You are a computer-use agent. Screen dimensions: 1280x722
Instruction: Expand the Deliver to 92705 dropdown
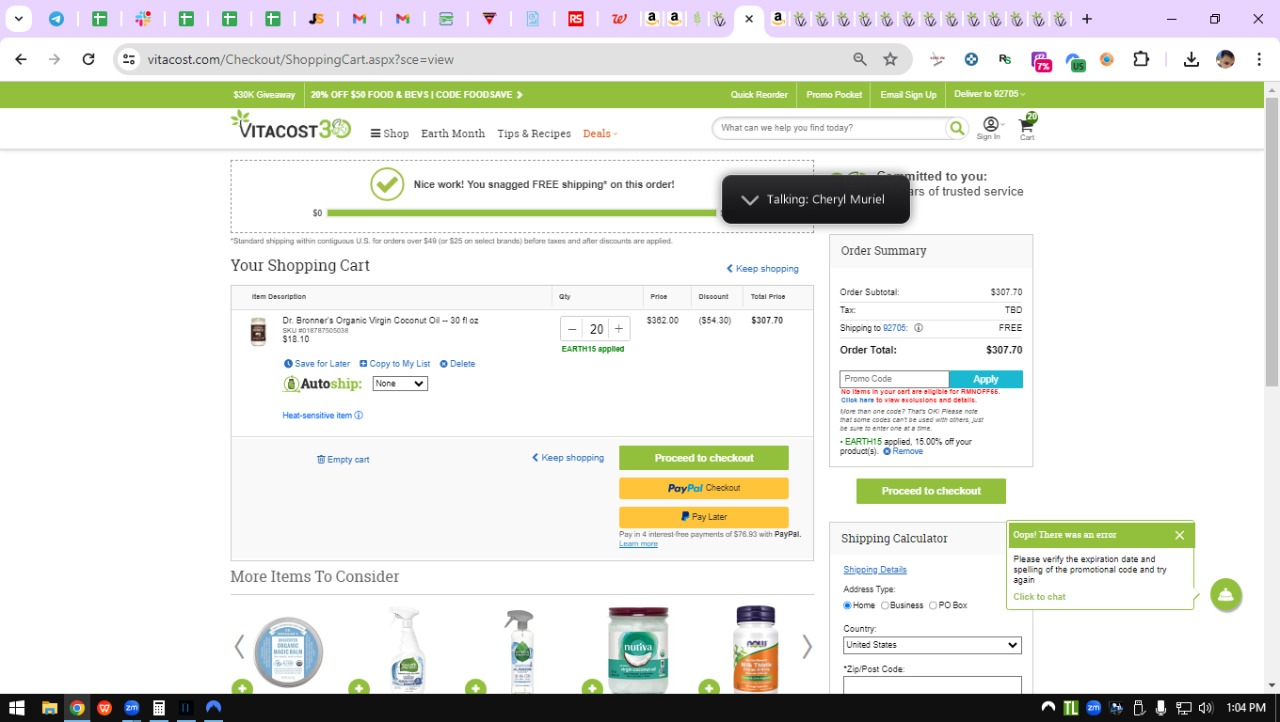(990, 94)
